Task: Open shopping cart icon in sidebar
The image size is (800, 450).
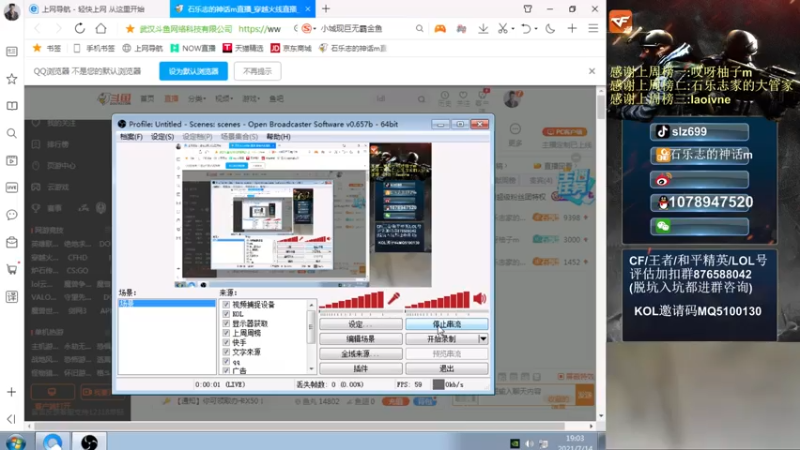Action: pos(11,269)
